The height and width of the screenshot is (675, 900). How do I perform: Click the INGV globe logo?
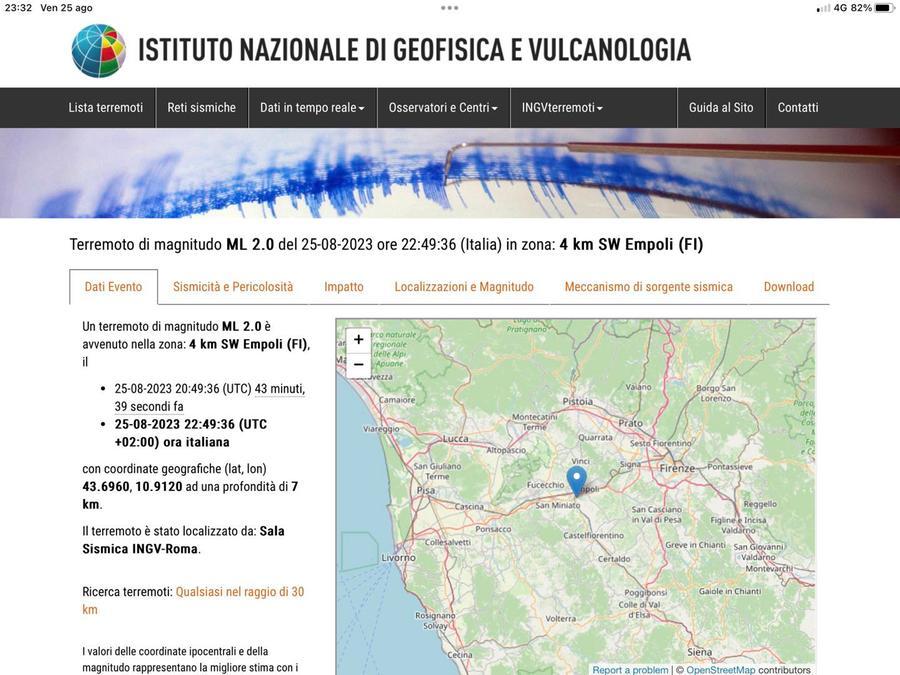pos(99,51)
